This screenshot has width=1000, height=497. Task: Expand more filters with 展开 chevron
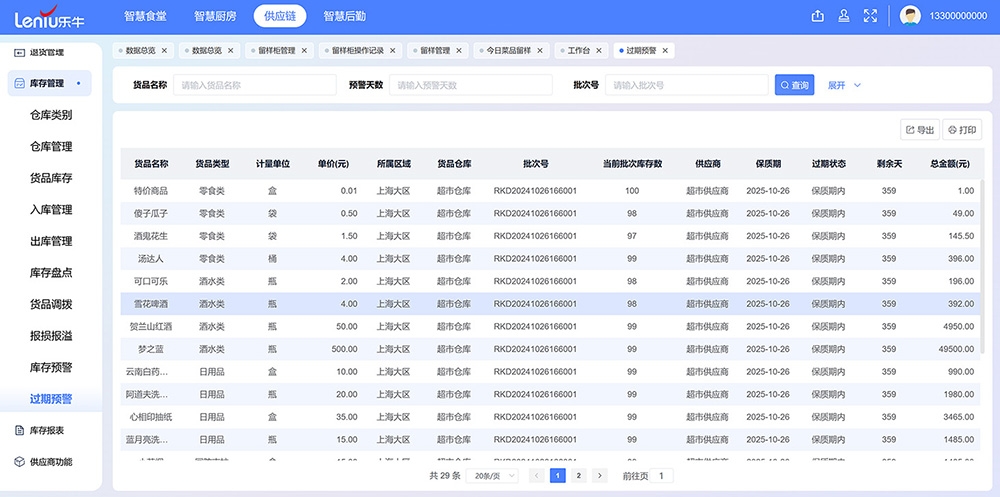point(857,86)
